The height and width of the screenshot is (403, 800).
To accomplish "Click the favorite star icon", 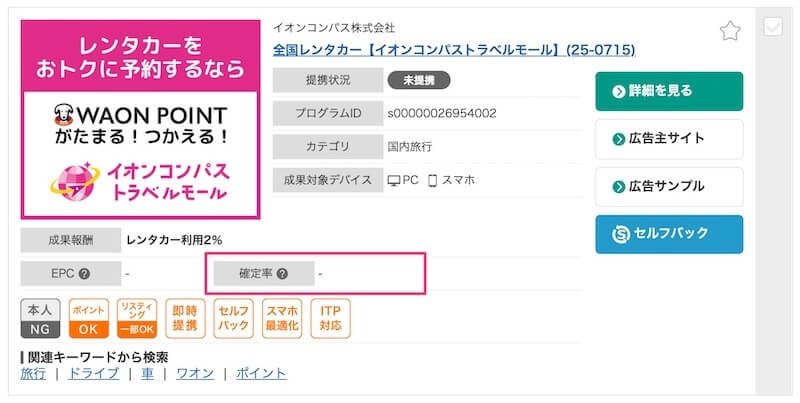I will 730,31.
